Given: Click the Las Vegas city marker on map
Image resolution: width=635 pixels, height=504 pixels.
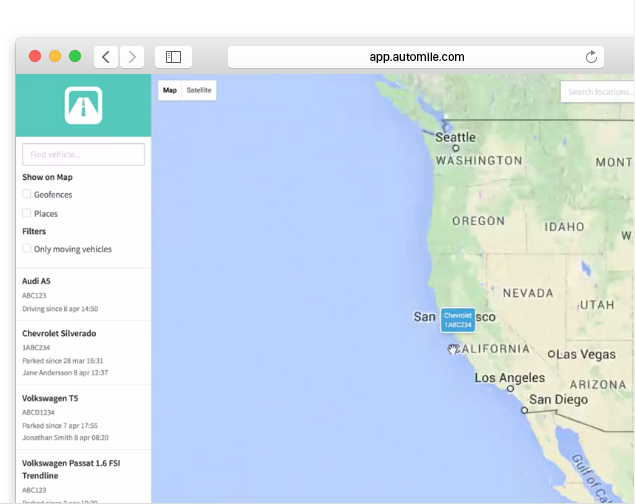Looking at the screenshot, I should (551, 354).
